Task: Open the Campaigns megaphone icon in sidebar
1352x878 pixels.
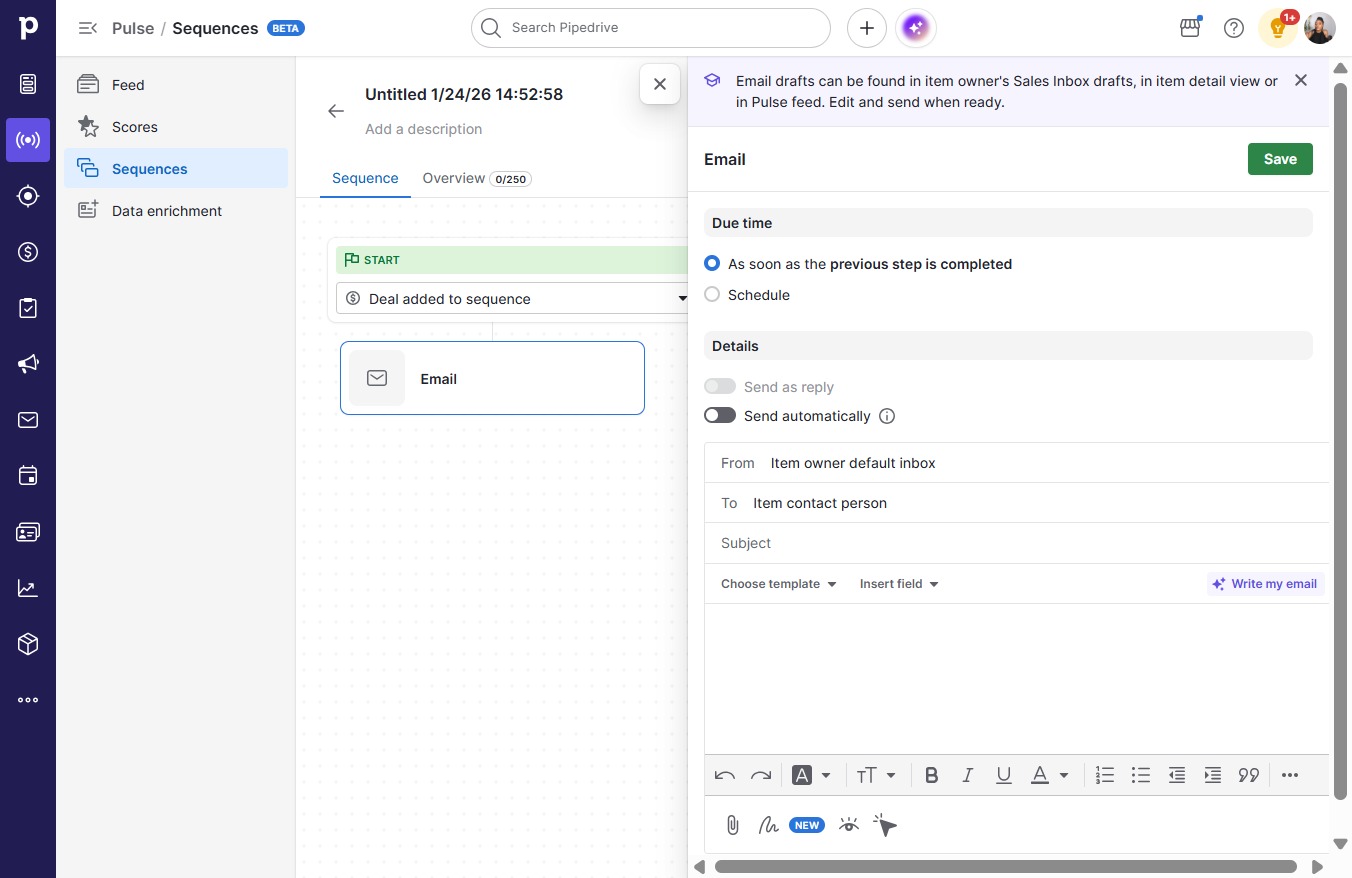Action: pyautogui.click(x=28, y=364)
